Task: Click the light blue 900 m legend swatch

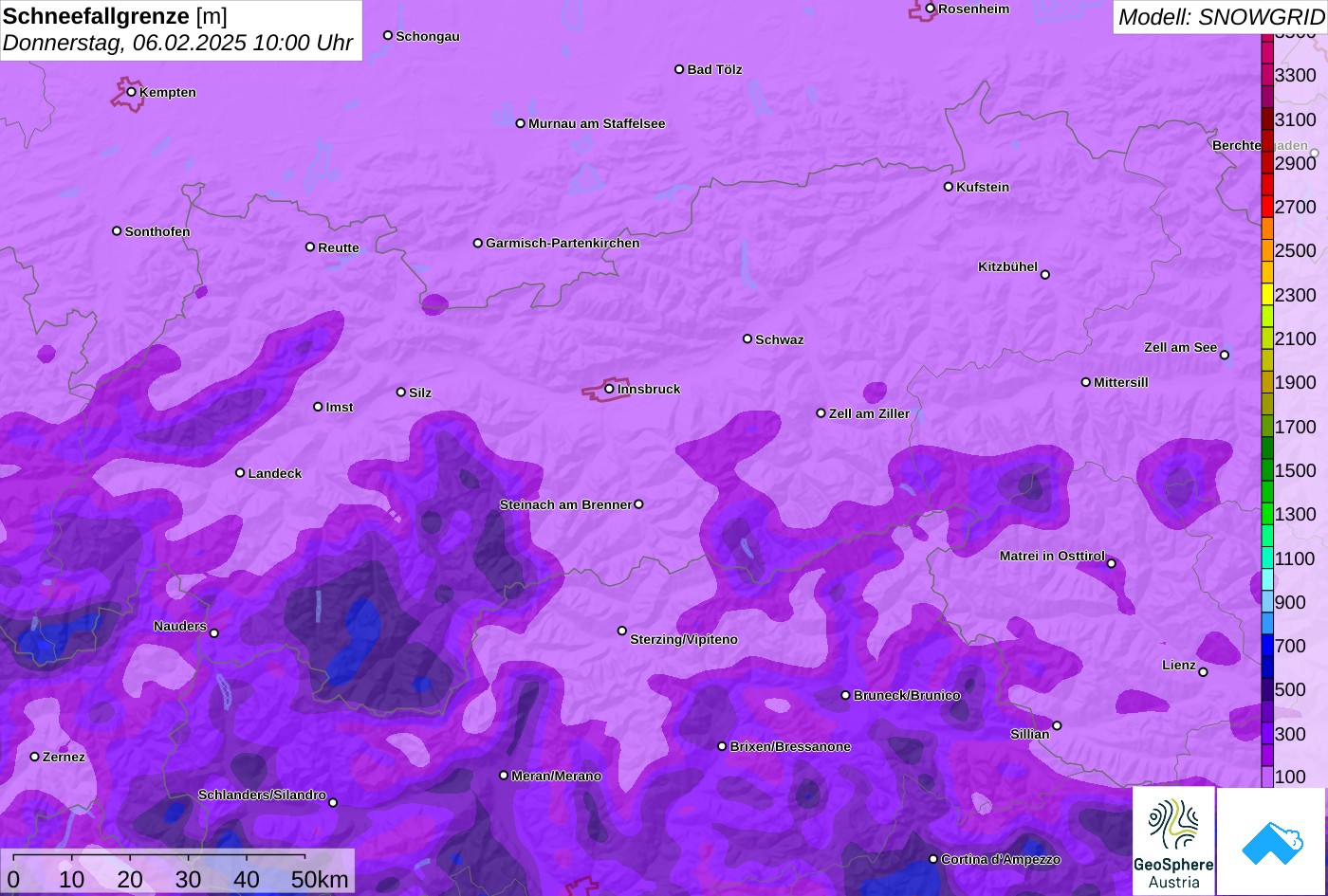Action: click(1267, 602)
